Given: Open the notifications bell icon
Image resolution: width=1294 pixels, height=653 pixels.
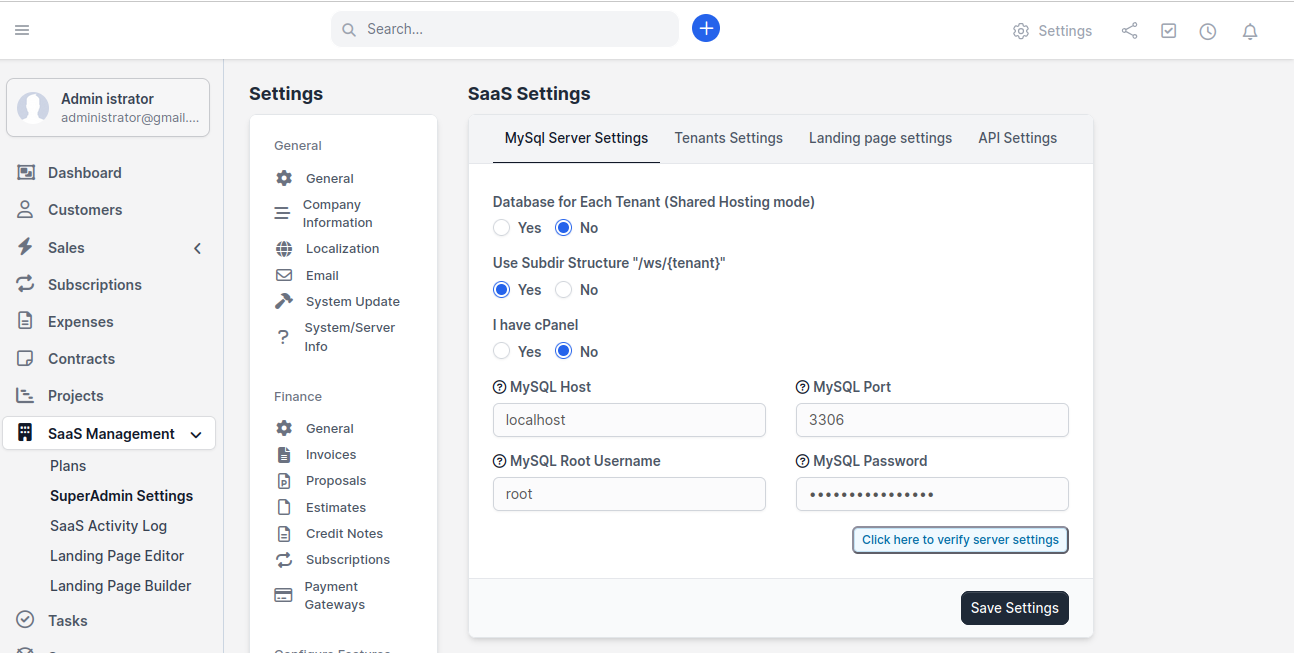Looking at the screenshot, I should [x=1249, y=31].
